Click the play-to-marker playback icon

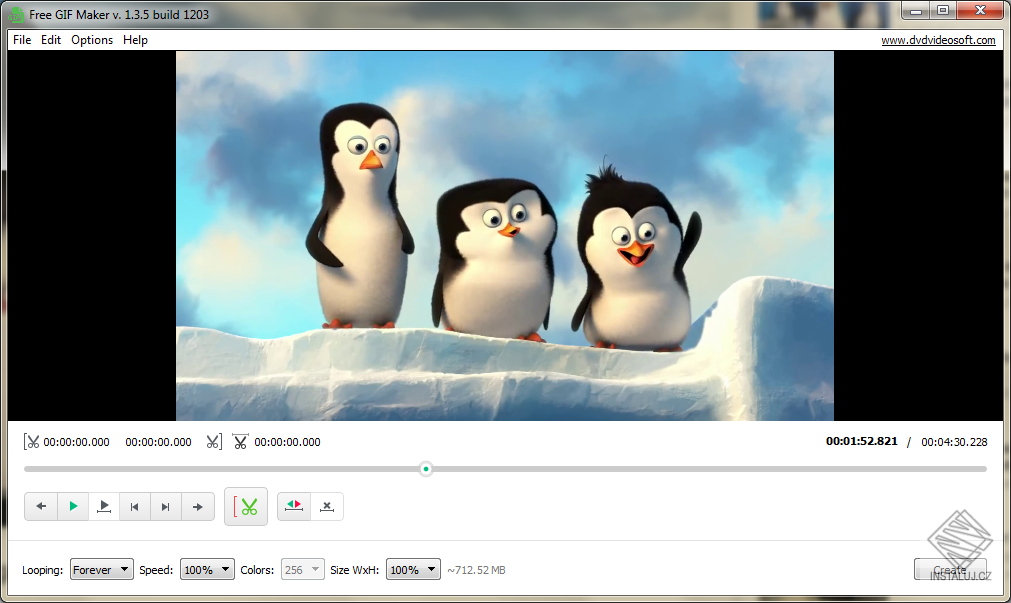(x=103, y=506)
